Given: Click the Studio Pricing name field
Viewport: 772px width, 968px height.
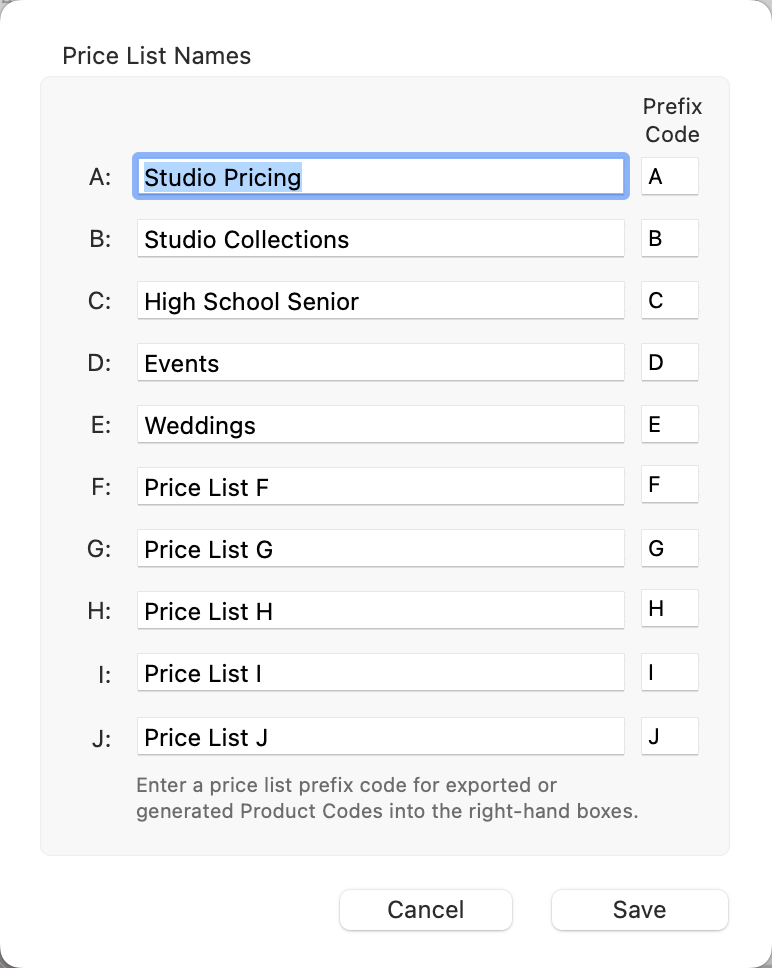Looking at the screenshot, I should tap(380, 177).
